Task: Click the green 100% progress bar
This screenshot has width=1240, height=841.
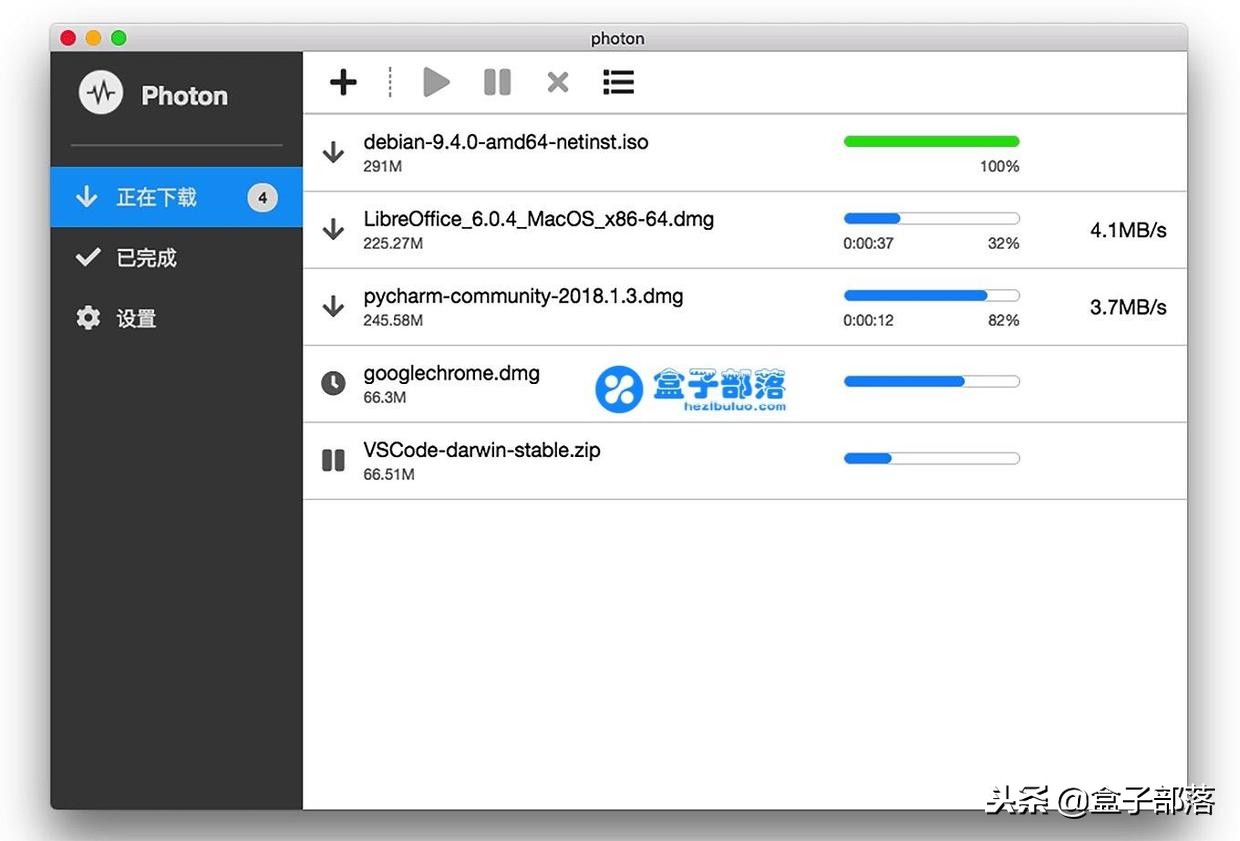Action: [932, 142]
